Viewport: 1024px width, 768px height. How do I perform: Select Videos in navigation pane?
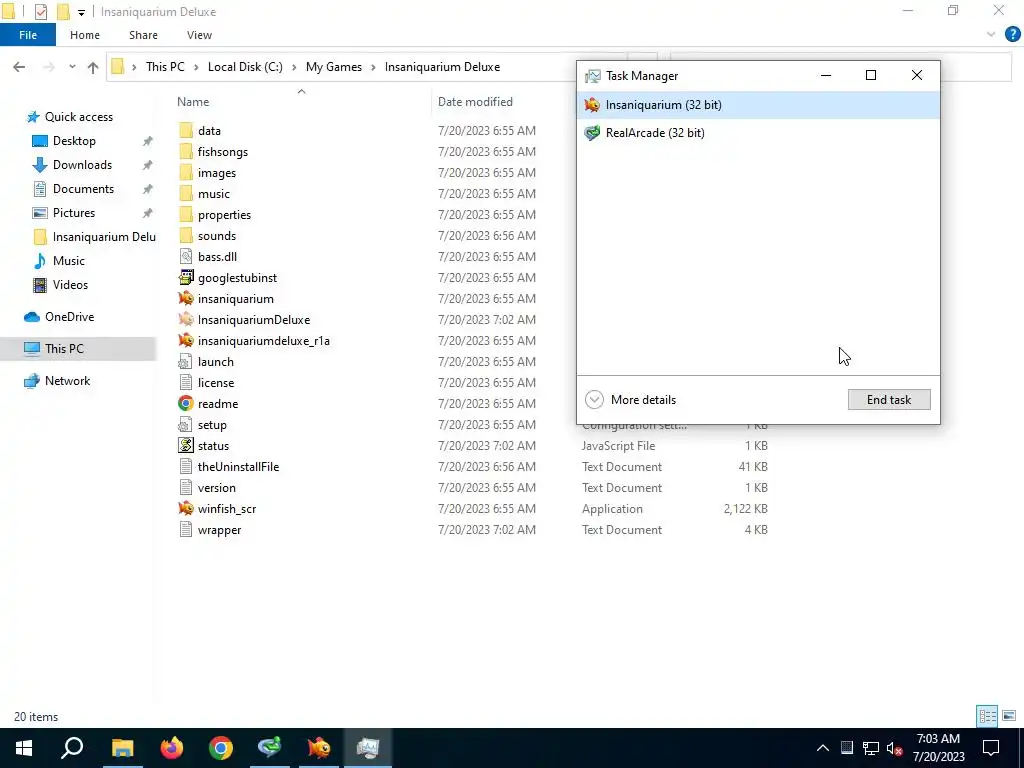point(70,285)
